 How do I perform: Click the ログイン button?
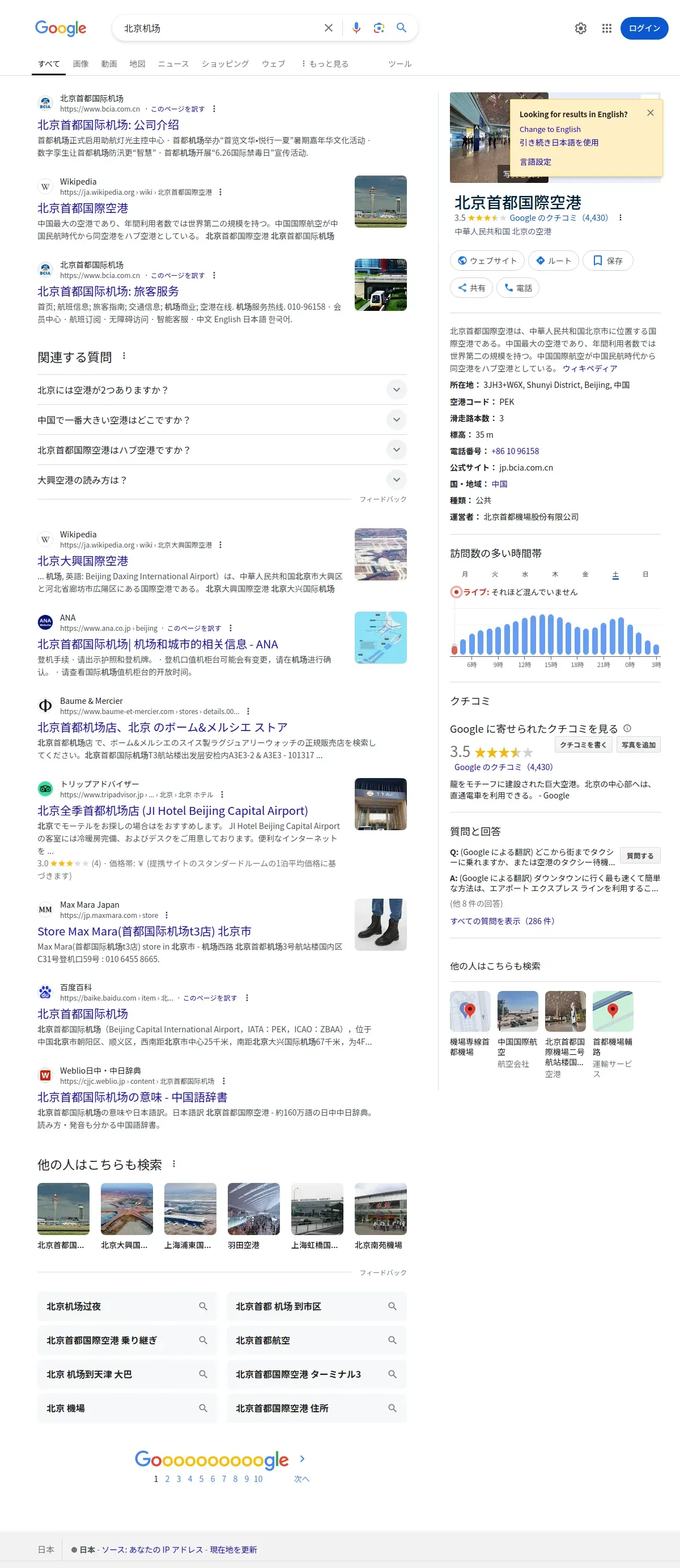coord(644,28)
